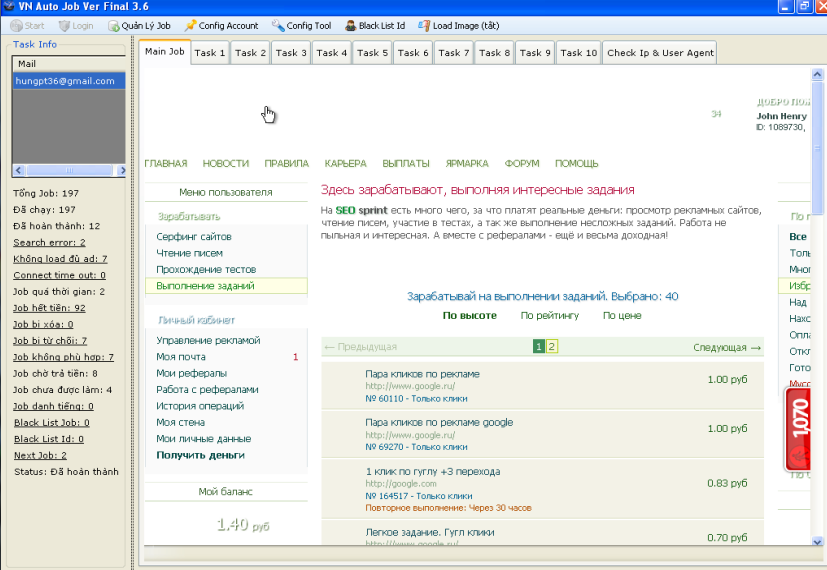
Task: Open Job hết tiền: 92 link
Action: coord(49,308)
